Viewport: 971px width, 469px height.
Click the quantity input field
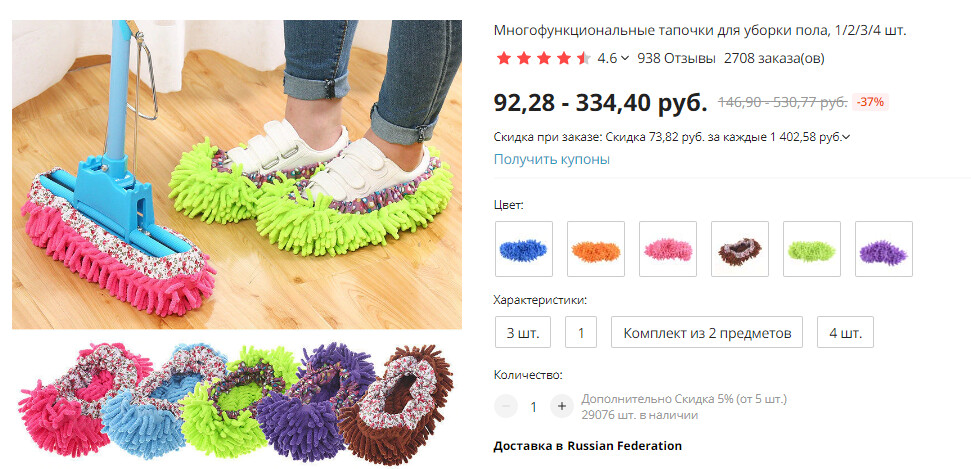(534, 407)
